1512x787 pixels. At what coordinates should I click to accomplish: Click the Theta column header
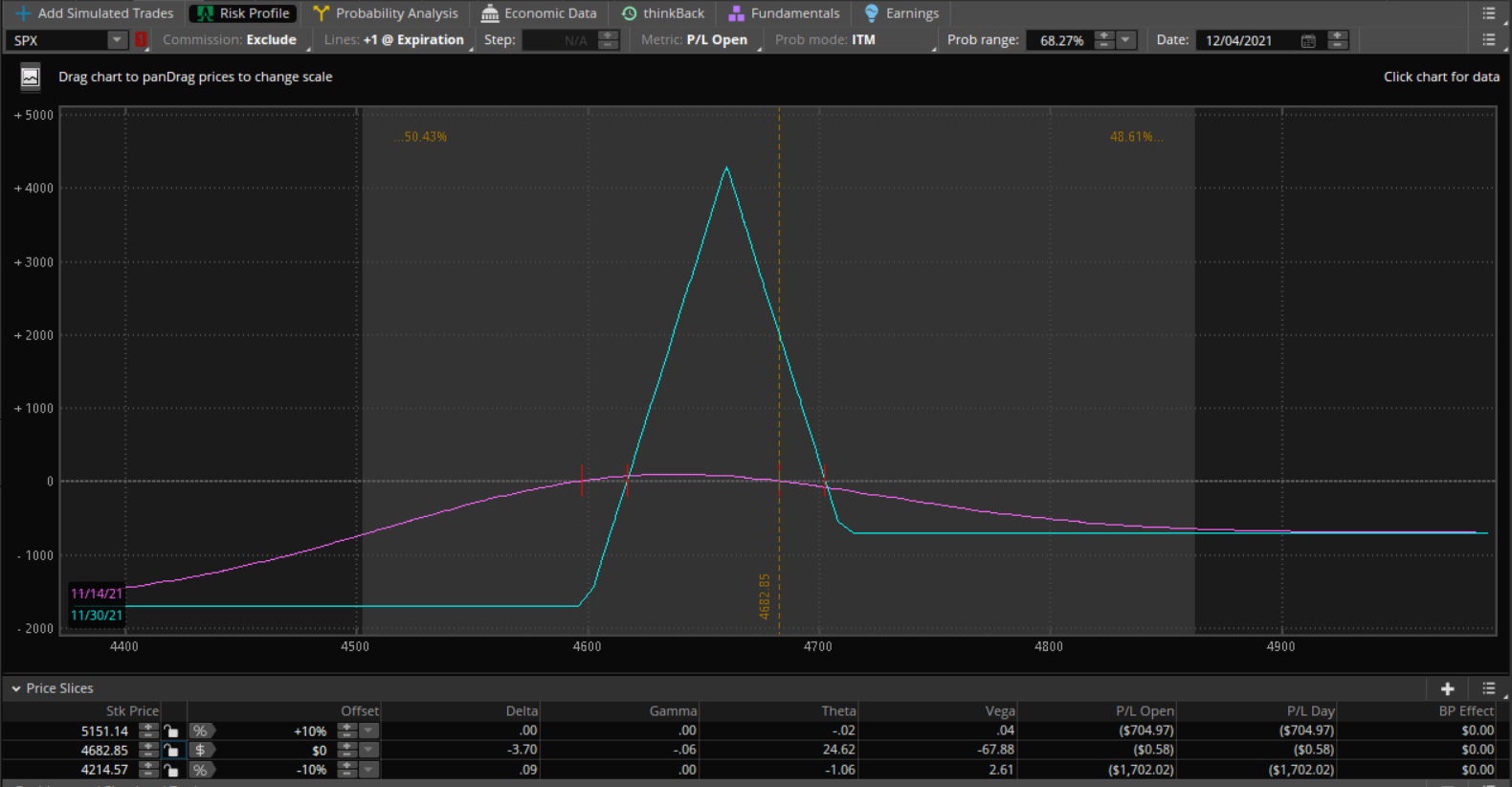[x=838, y=710]
